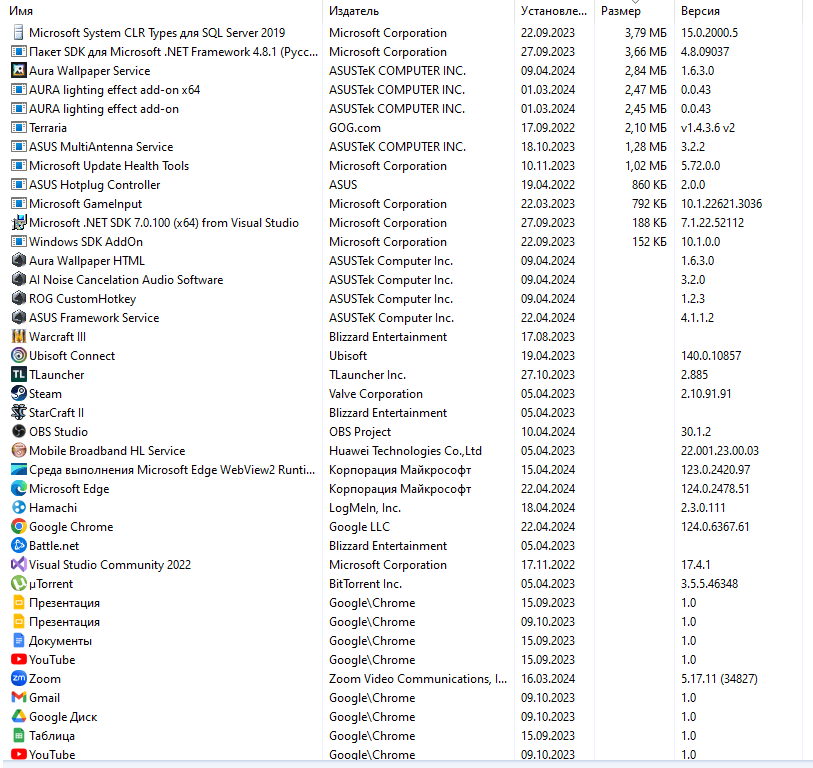Click the Visual Studio Community 2022 icon
The height and width of the screenshot is (768, 813).
[x=17, y=565]
